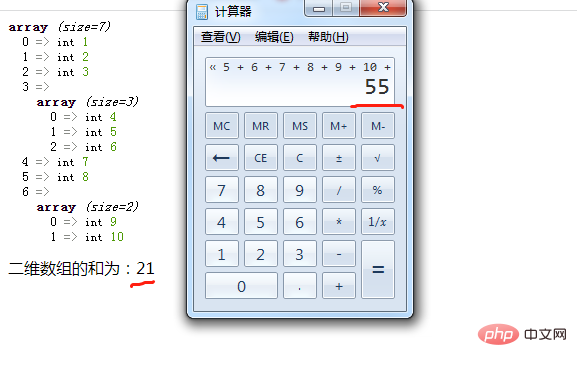The height and width of the screenshot is (367, 577).
Task: Click the digit 5 key
Action: pyautogui.click(x=261, y=222)
